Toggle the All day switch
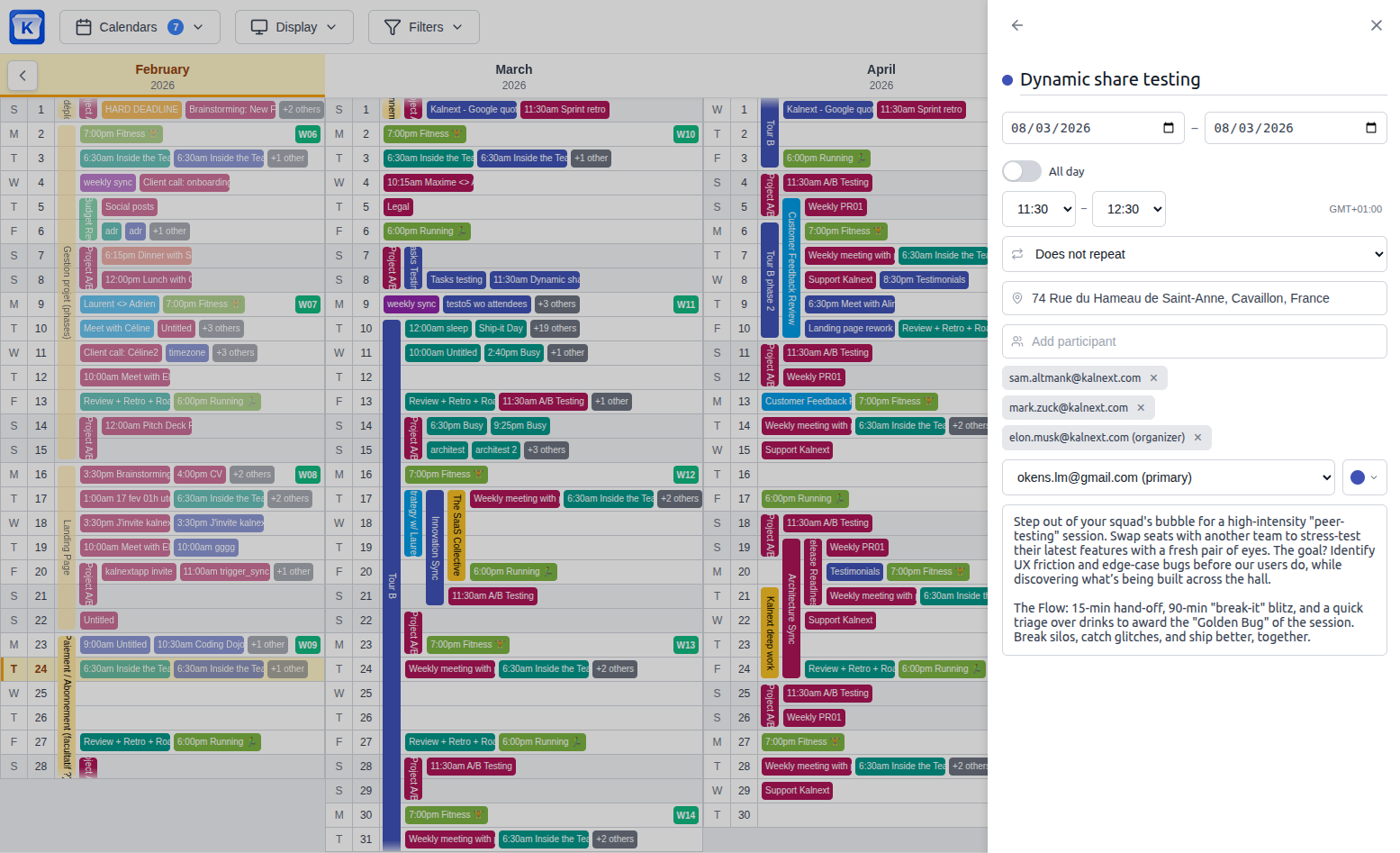1400x853 pixels. pos(1022,171)
